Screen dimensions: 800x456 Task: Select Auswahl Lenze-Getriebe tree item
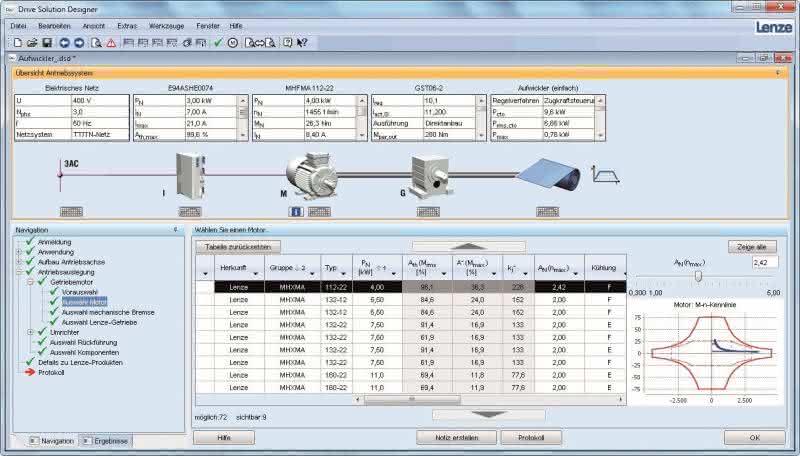click(99, 322)
